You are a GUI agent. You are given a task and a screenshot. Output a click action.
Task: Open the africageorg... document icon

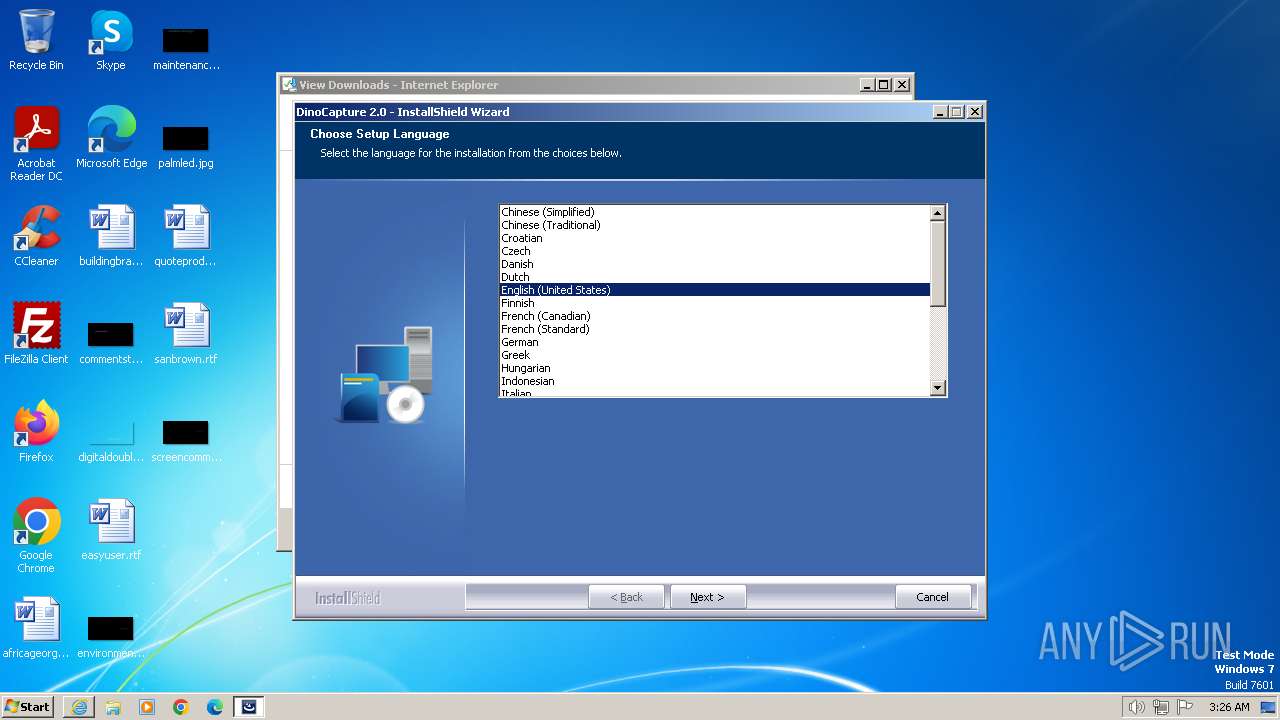point(36,628)
